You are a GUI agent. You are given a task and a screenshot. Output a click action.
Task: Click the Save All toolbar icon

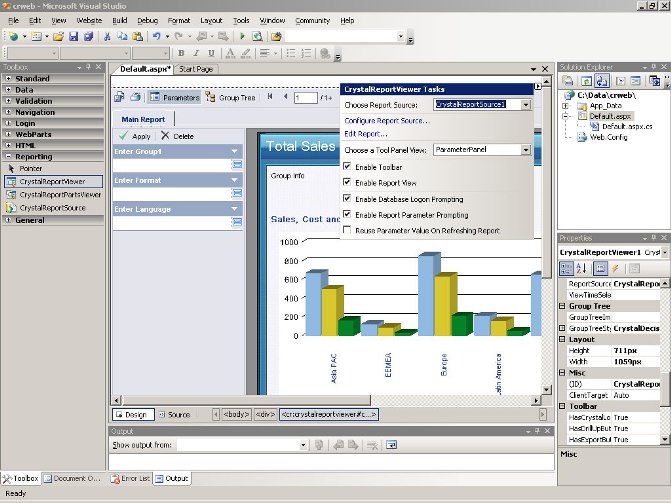point(88,36)
